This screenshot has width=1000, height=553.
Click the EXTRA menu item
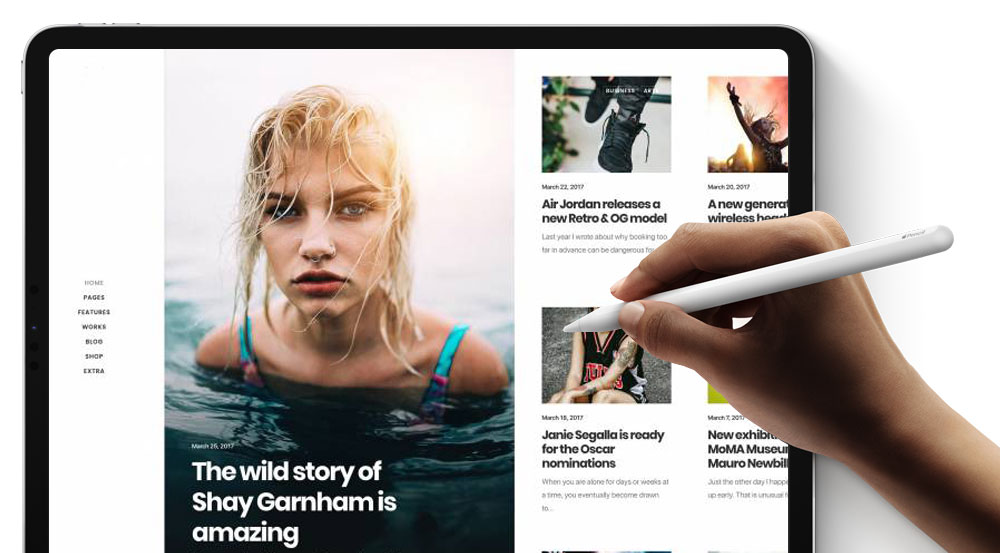click(x=94, y=371)
